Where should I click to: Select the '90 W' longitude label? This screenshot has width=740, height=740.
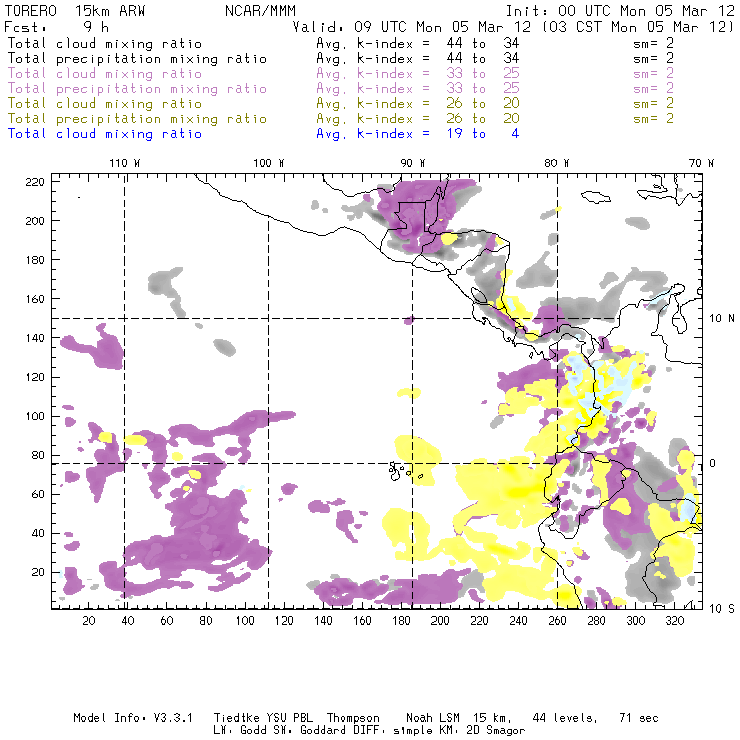click(413, 163)
